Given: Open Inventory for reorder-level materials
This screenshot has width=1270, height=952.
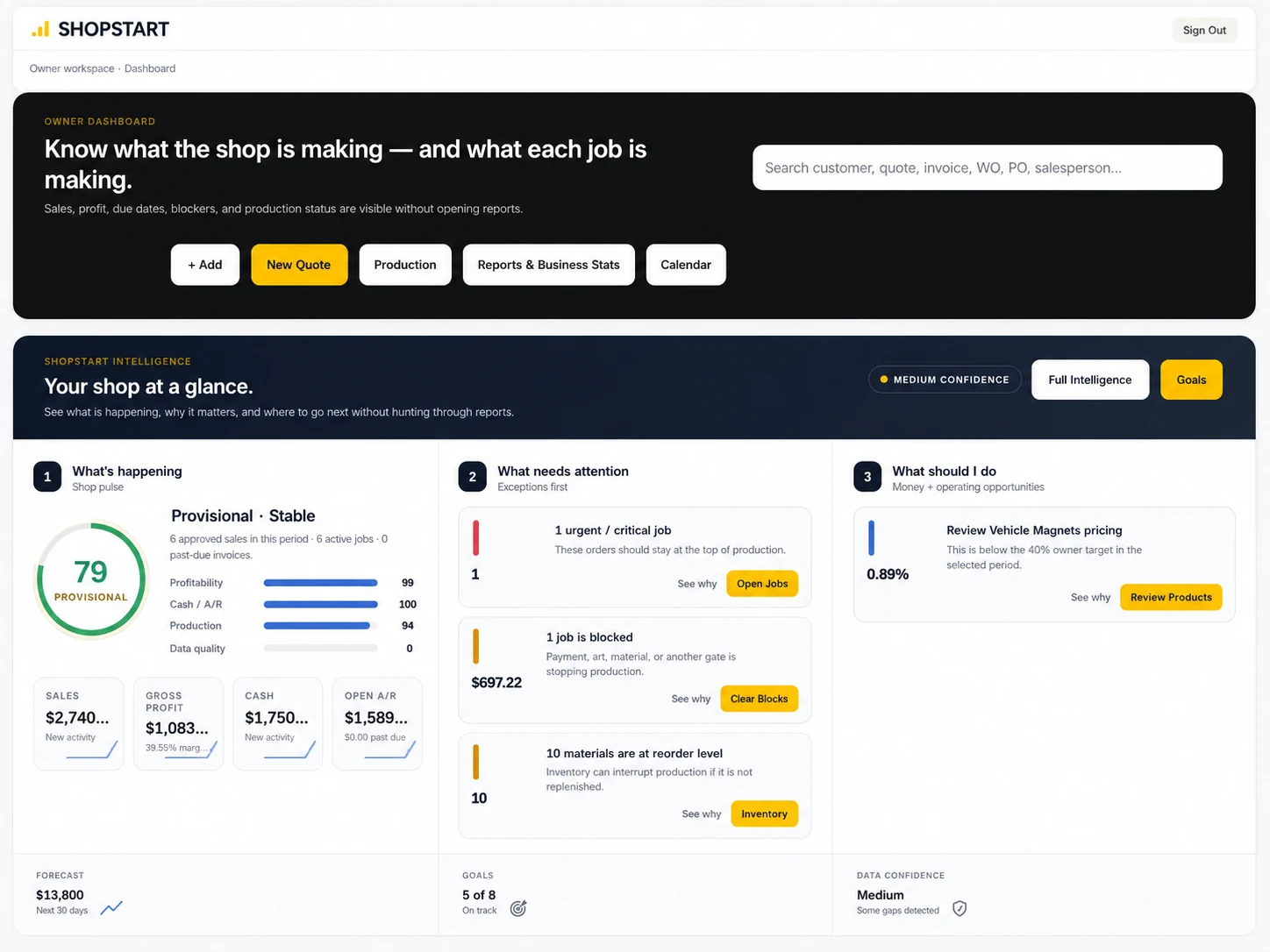Looking at the screenshot, I should [764, 814].
